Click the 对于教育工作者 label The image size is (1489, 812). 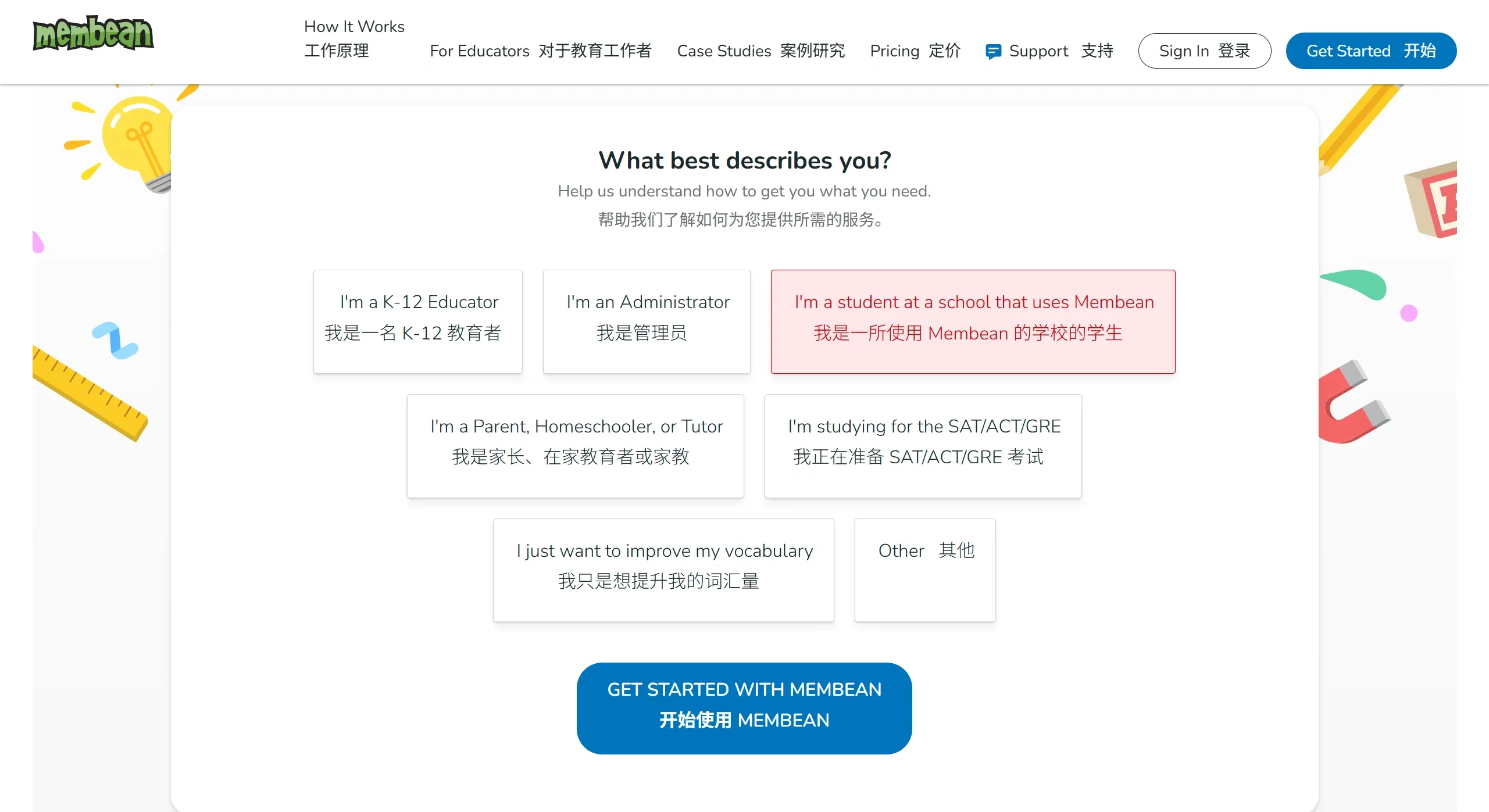595,51
